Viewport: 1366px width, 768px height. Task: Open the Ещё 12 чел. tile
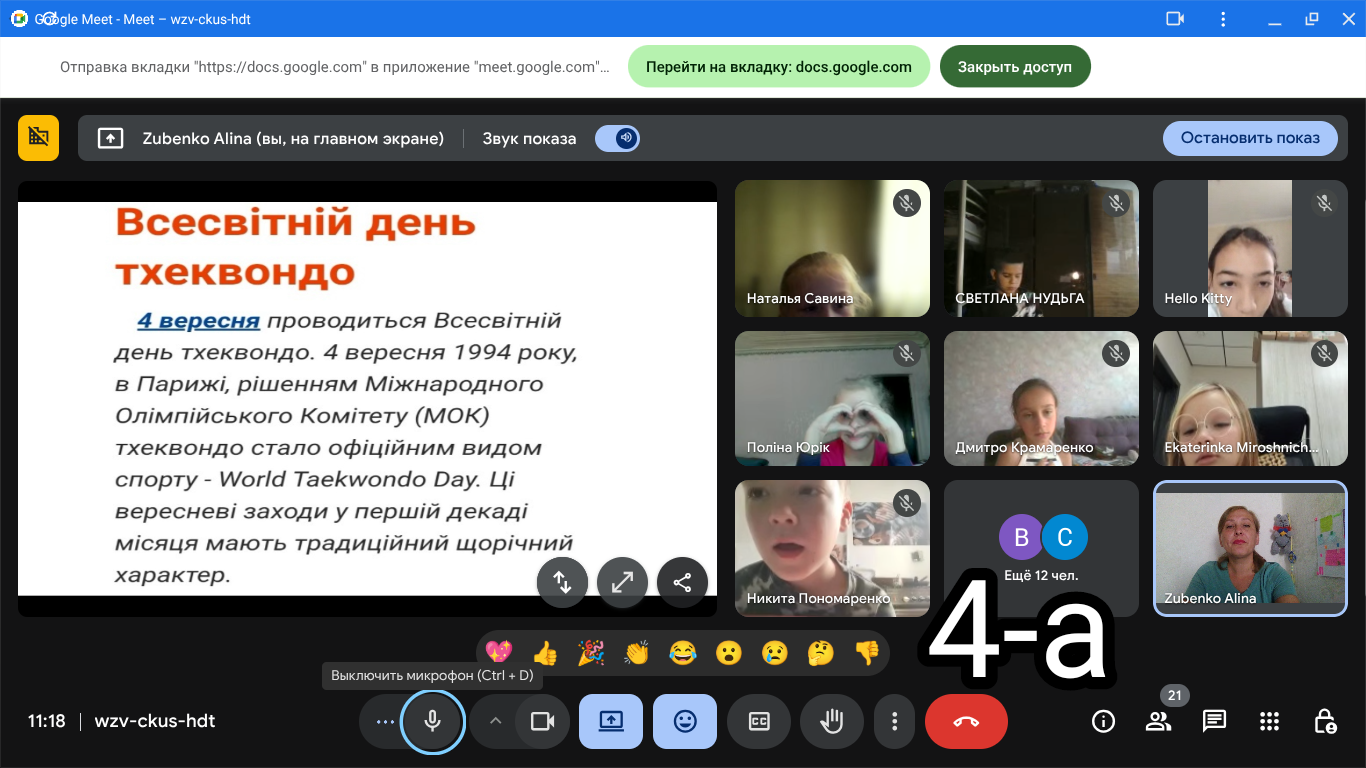tap(1041, 548)
